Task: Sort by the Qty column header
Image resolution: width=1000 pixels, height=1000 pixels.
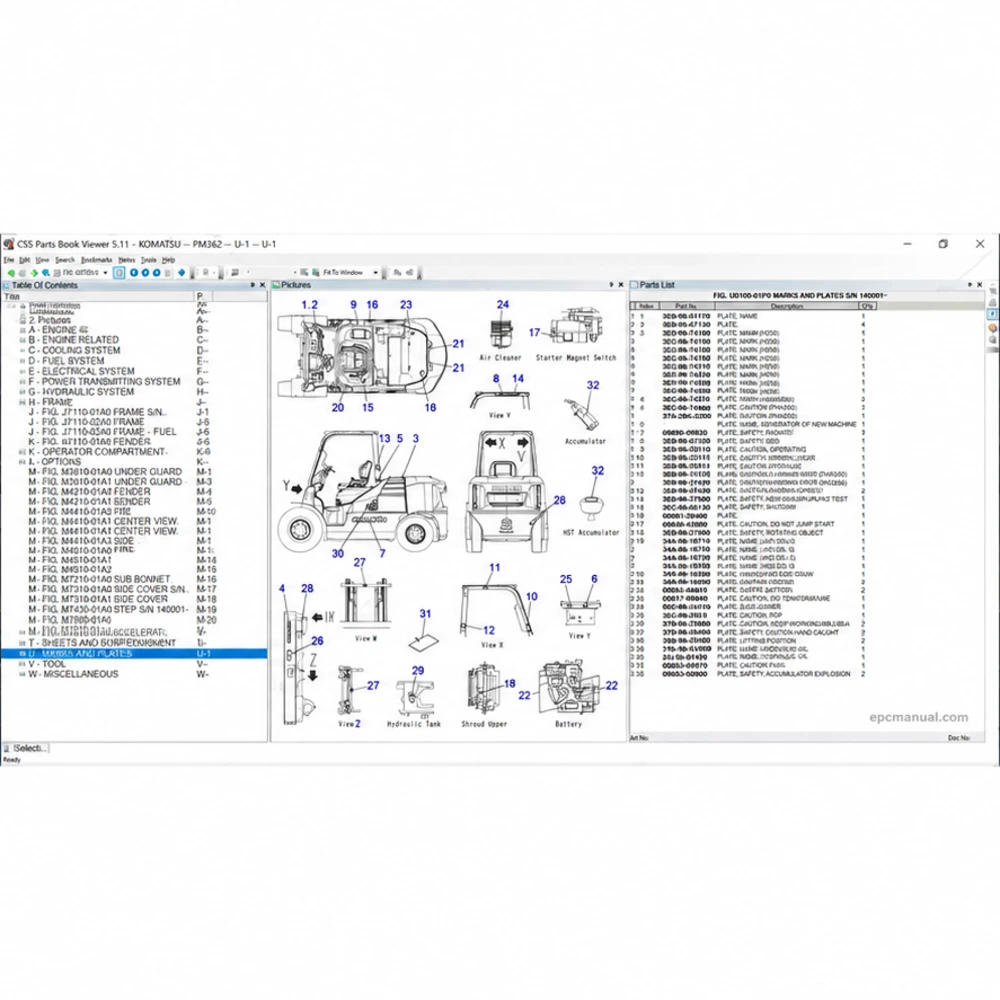Action: pos(867,306)
